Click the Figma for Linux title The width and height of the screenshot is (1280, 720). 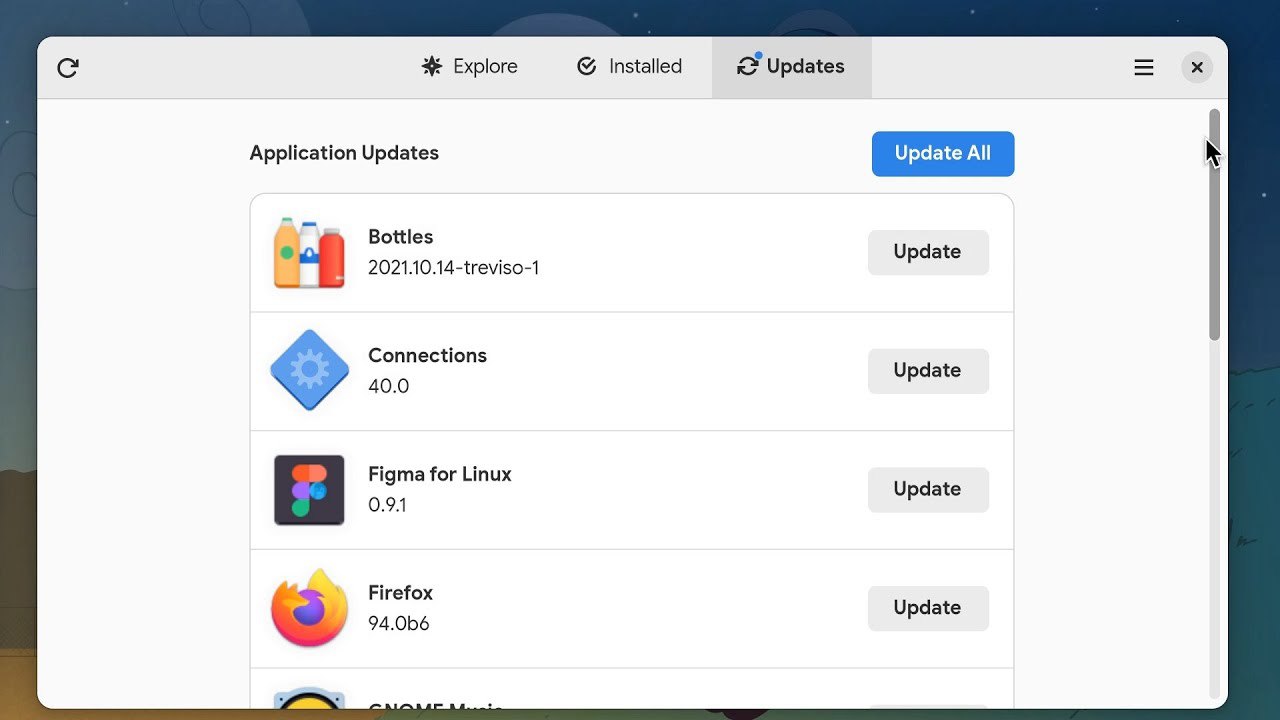pyautogui.click(x=440, y=475)
